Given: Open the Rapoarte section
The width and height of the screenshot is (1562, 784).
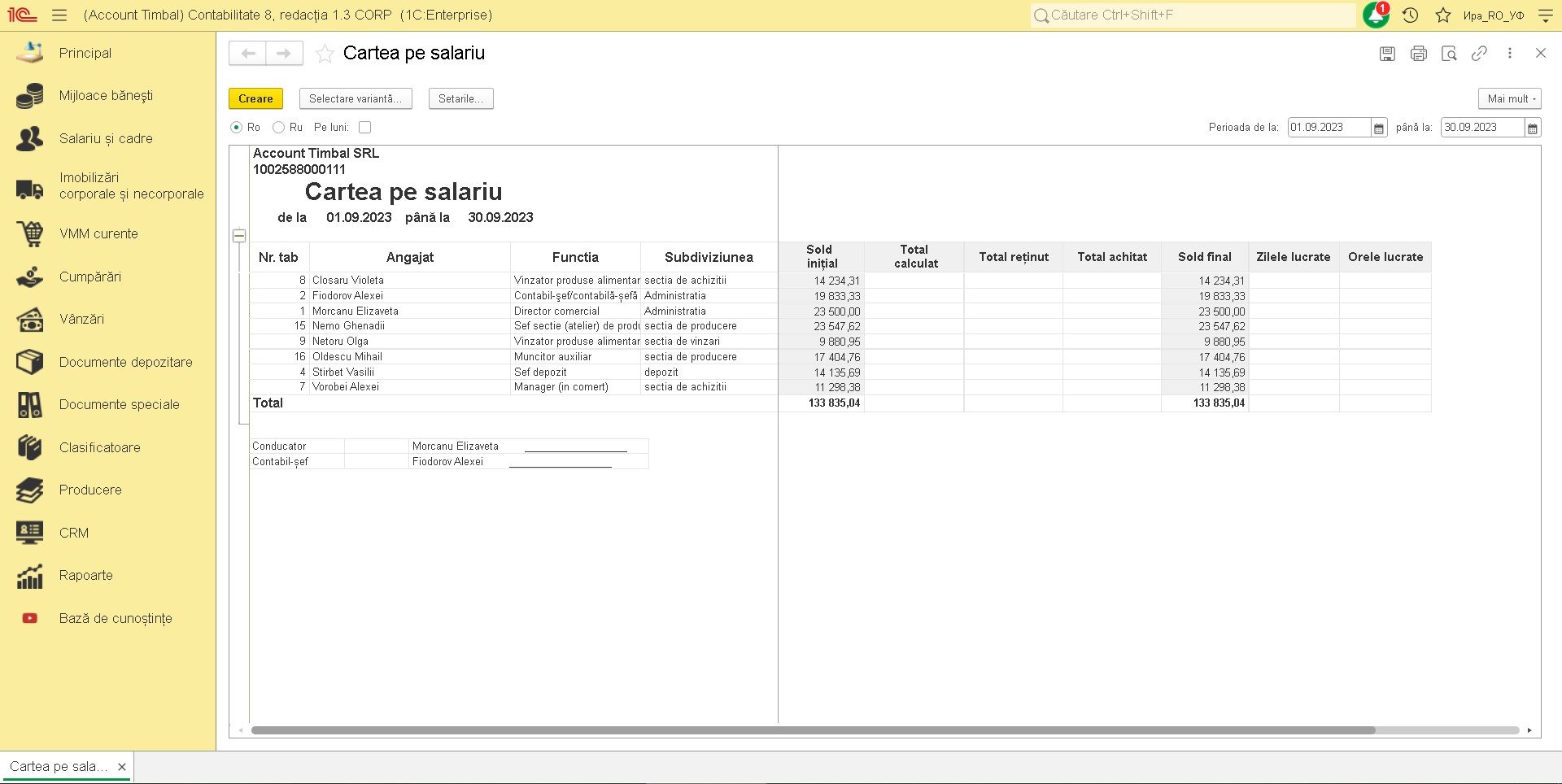Looking at the screenshot, I should pos(86,576).
